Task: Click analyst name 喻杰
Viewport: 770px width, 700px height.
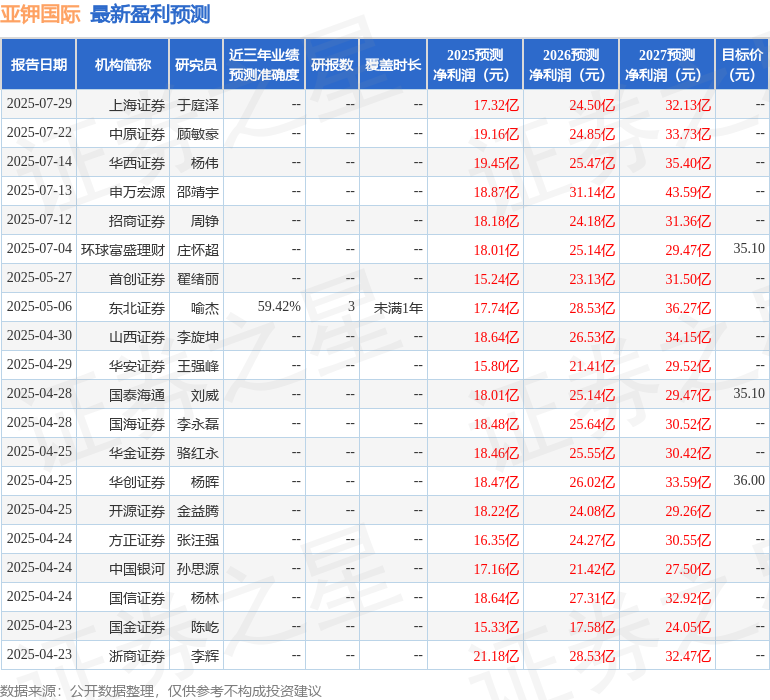Action: [x=204, y=307]
